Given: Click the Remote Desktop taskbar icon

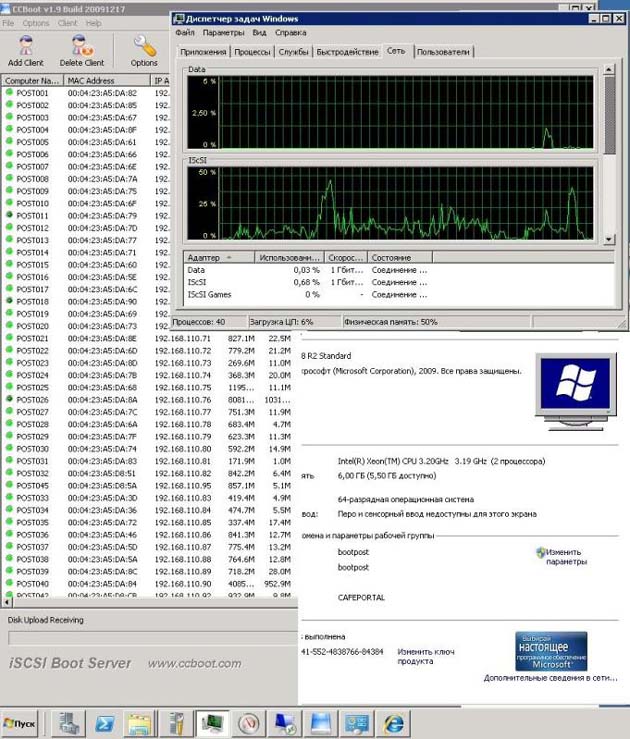Looking at the screenshot, I should click(285, 723).
